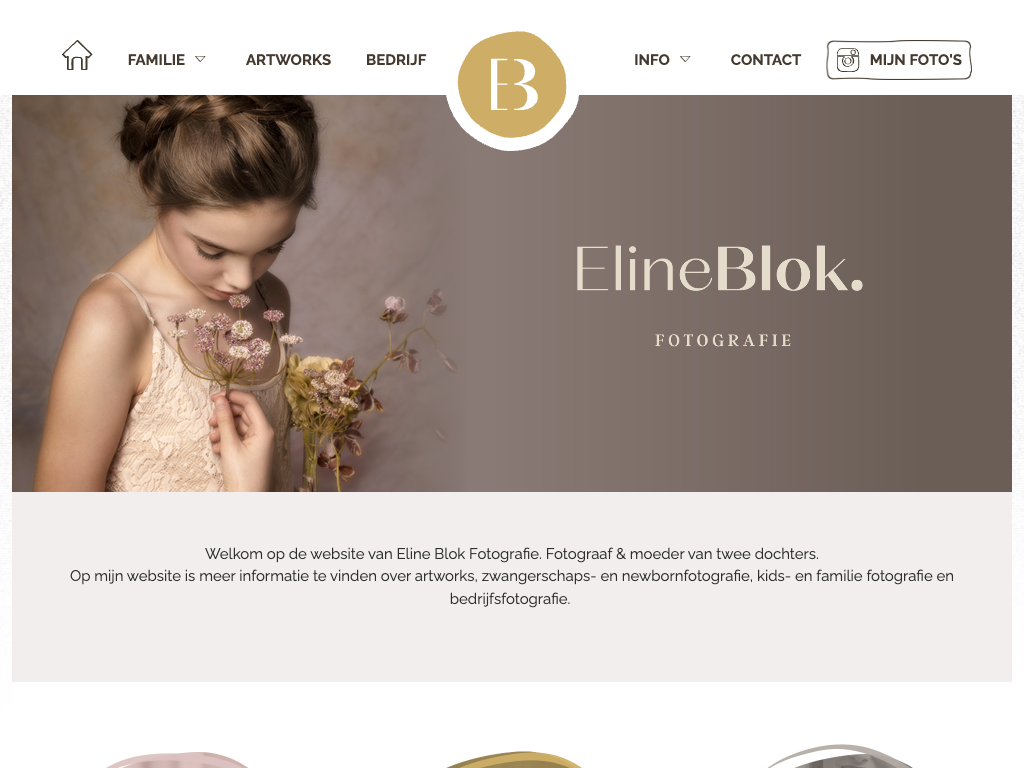
Task: Click the Fotografie subtitle text
Action: tap(724, 340)
